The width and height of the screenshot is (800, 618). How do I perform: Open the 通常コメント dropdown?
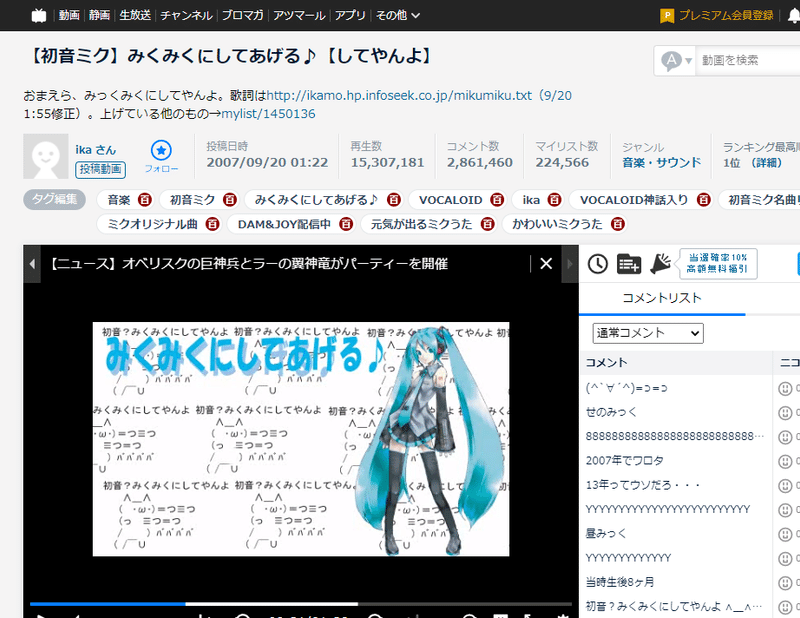648,333
